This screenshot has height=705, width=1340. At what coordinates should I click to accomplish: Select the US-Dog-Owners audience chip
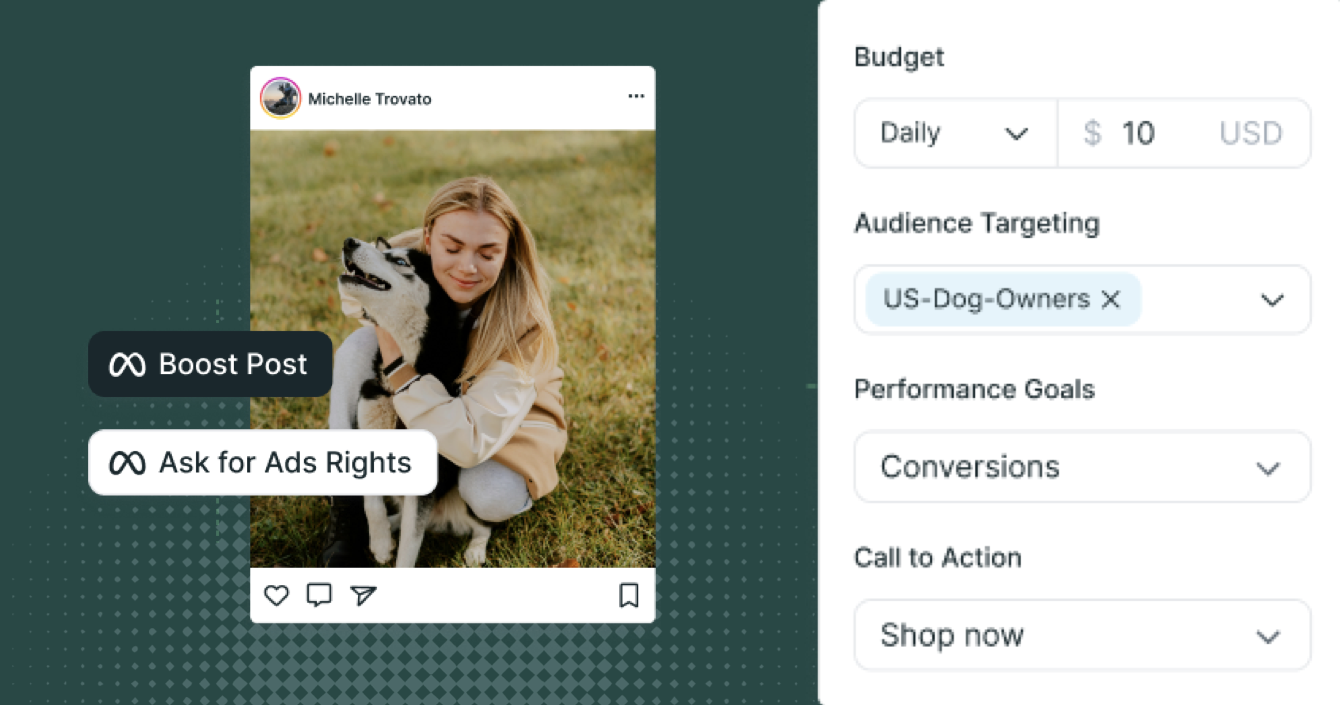tap(1003, 299)
